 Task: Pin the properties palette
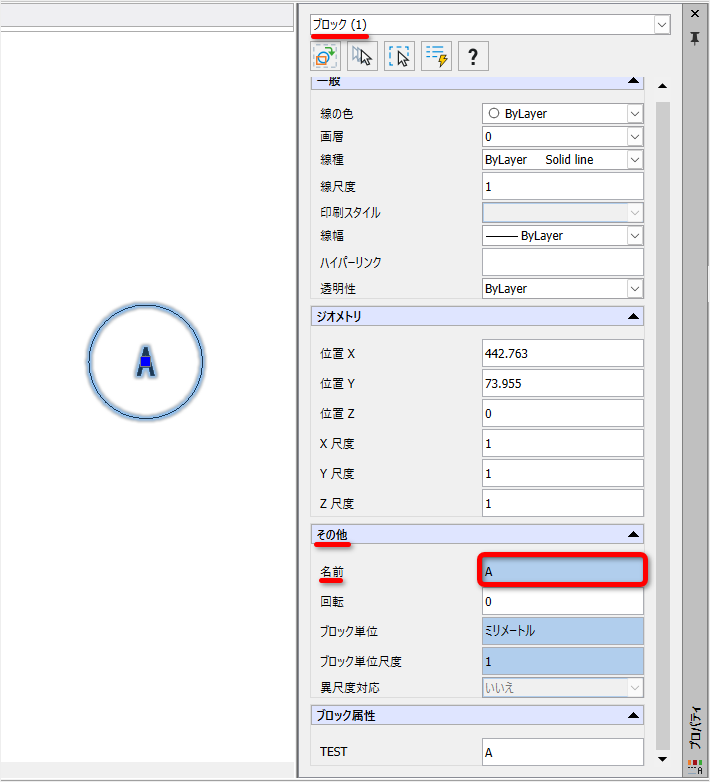coord(695,38)
